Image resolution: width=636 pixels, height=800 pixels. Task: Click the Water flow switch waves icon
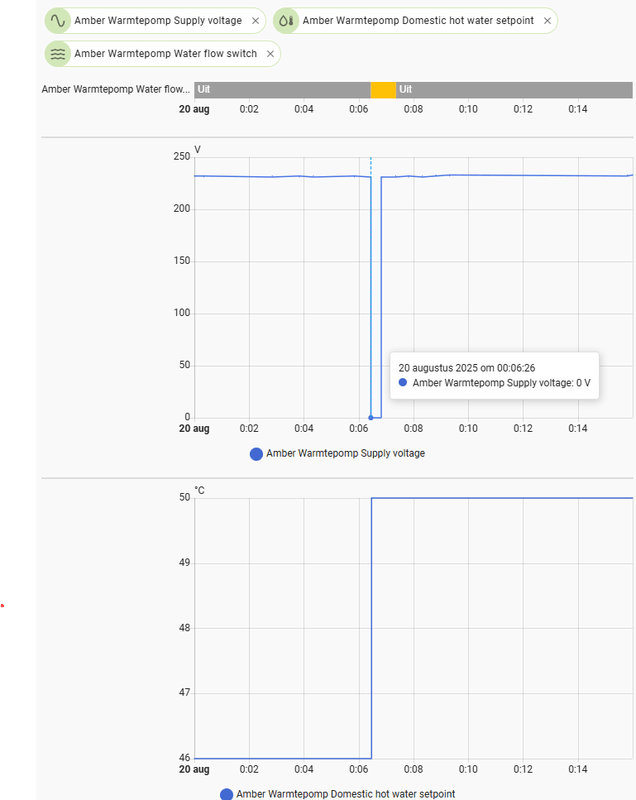58,54
